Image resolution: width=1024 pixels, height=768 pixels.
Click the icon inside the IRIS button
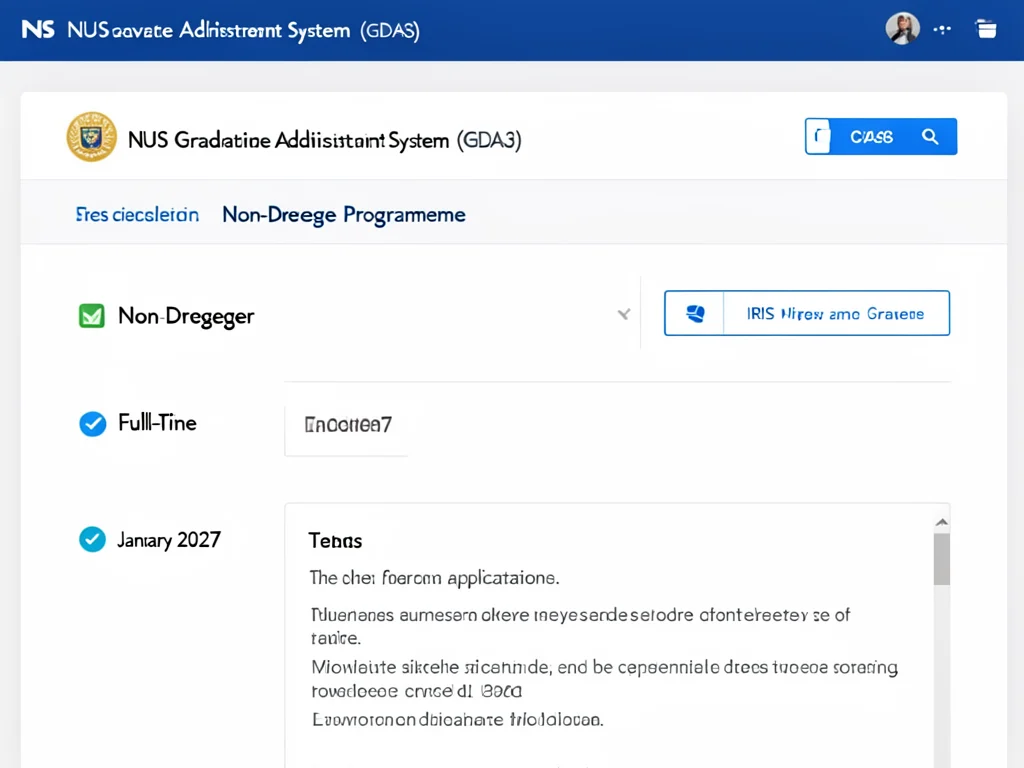tap(695, 313)
